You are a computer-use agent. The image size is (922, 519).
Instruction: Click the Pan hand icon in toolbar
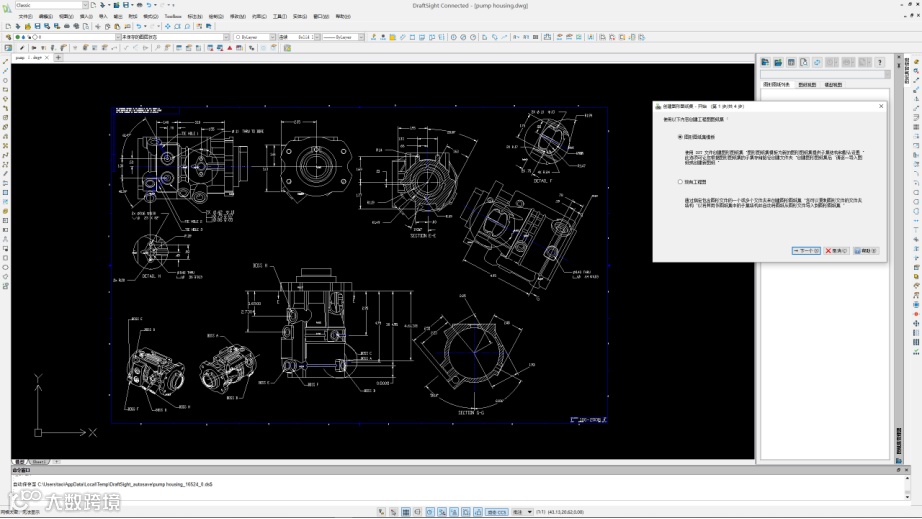click(x=166, y=26)
